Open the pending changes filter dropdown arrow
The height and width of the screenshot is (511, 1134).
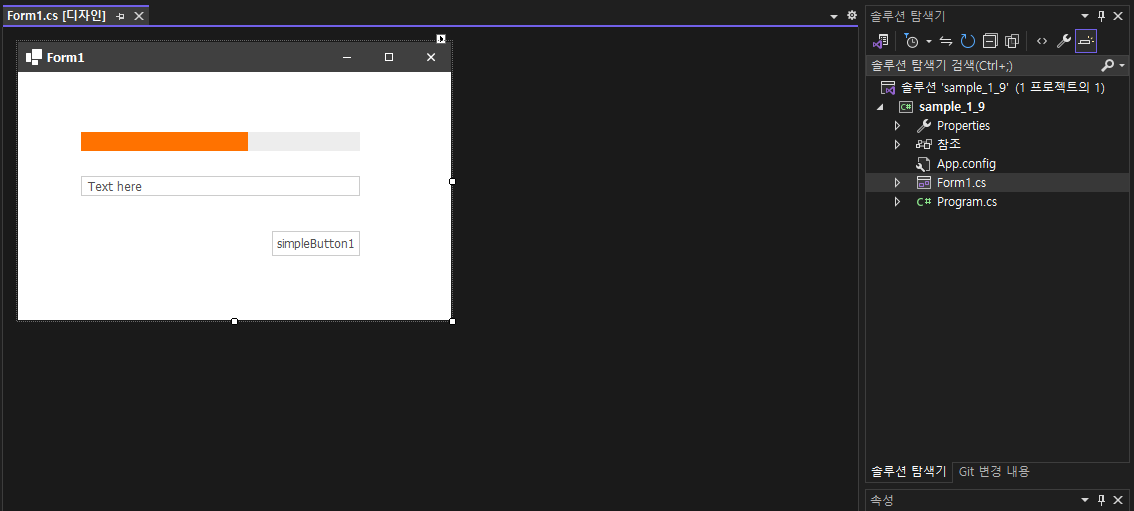[x=929, y=41]
